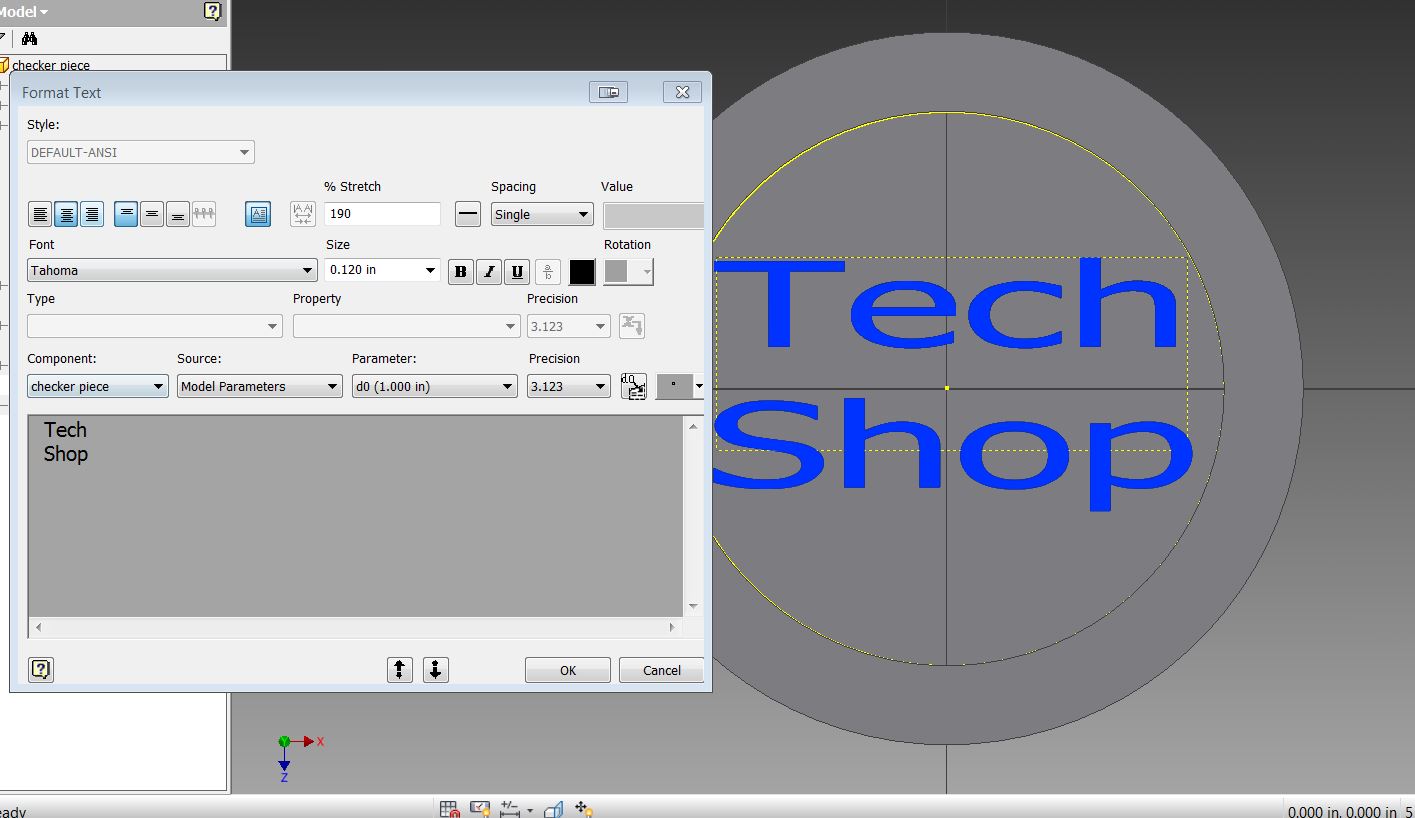
Task: Set center text justification
Action: point(66,214)
